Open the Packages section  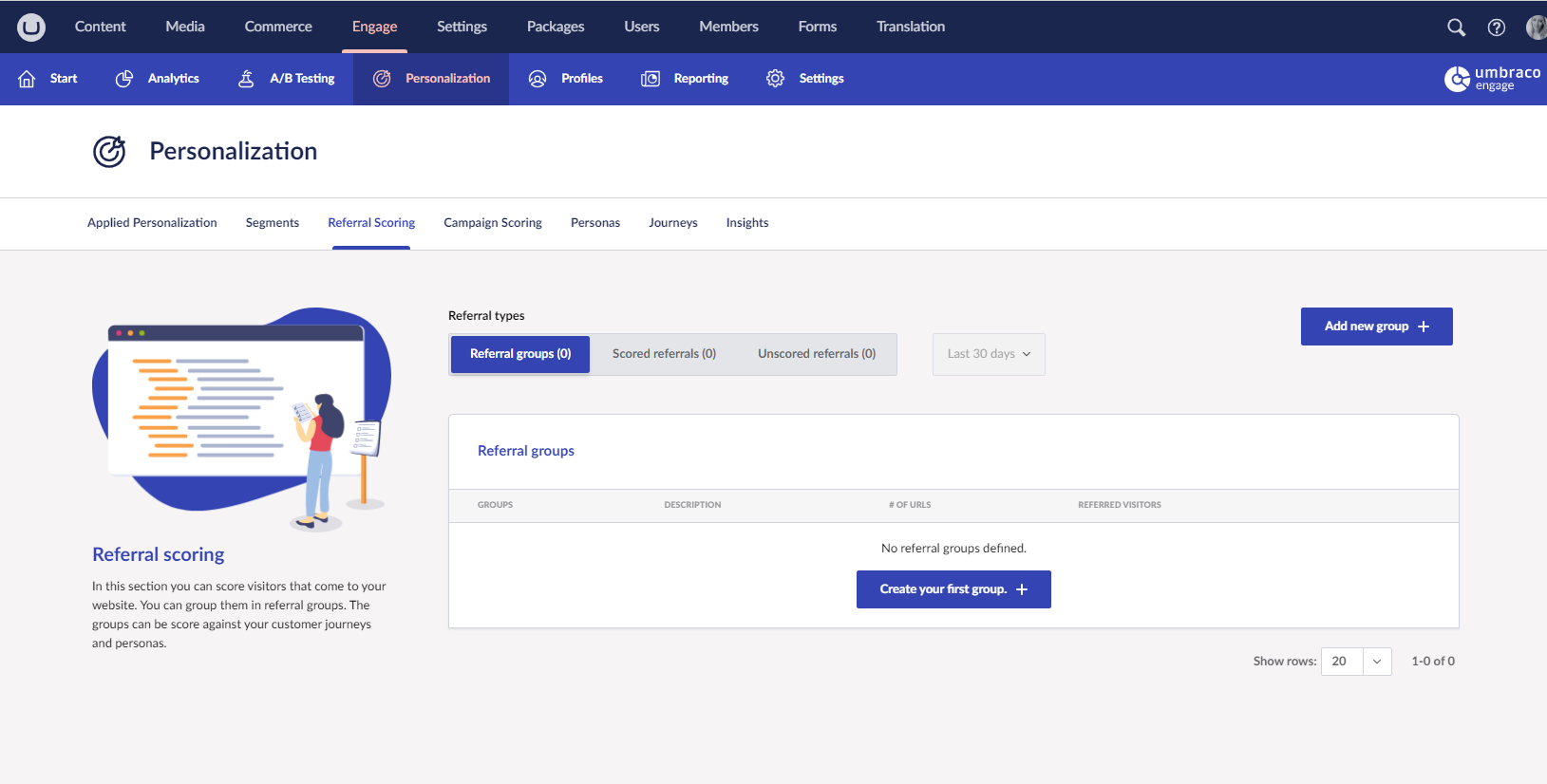pyautogui.click(x=556, y=27)
